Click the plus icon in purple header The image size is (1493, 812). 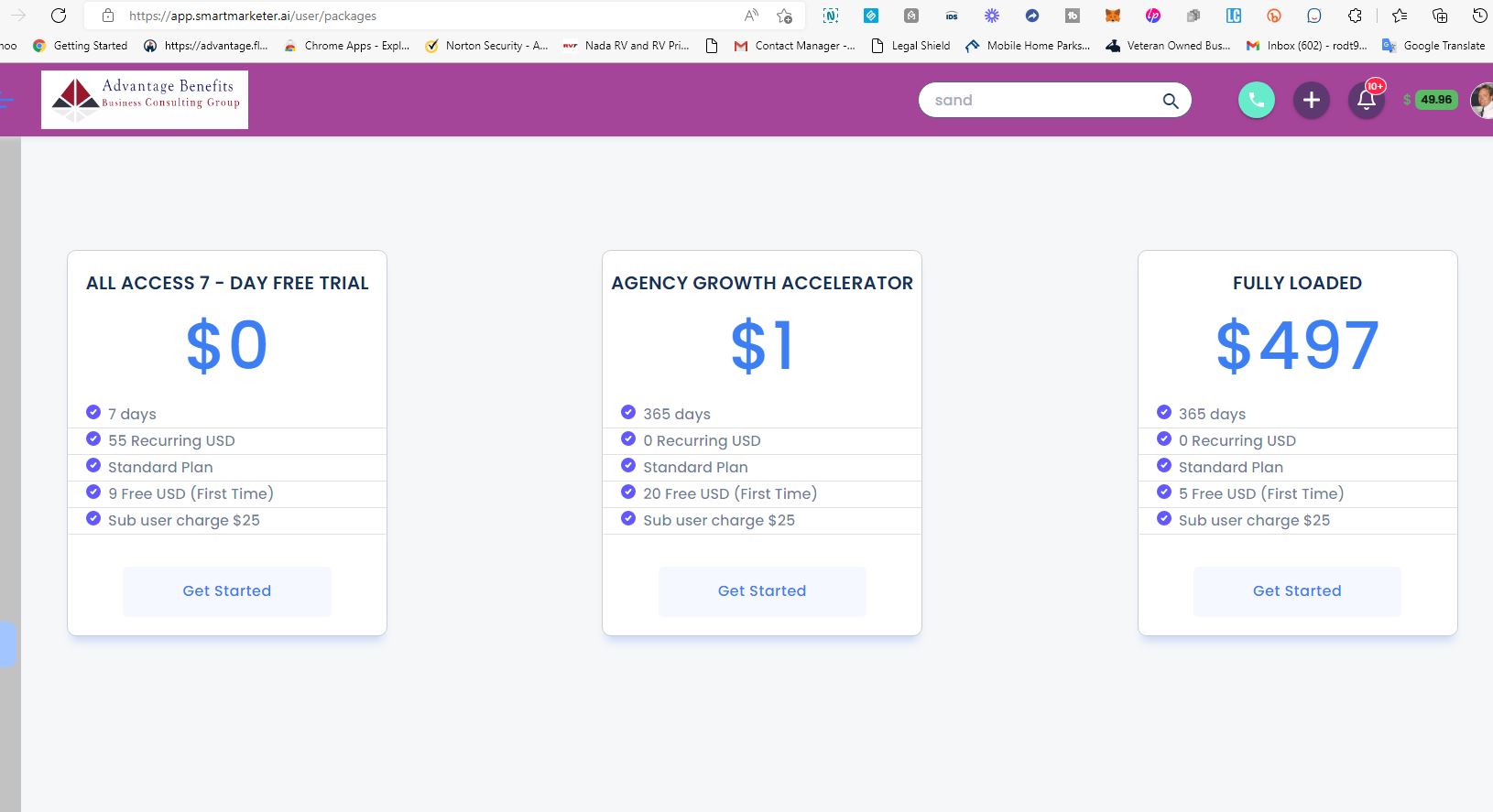(1311, 100)
